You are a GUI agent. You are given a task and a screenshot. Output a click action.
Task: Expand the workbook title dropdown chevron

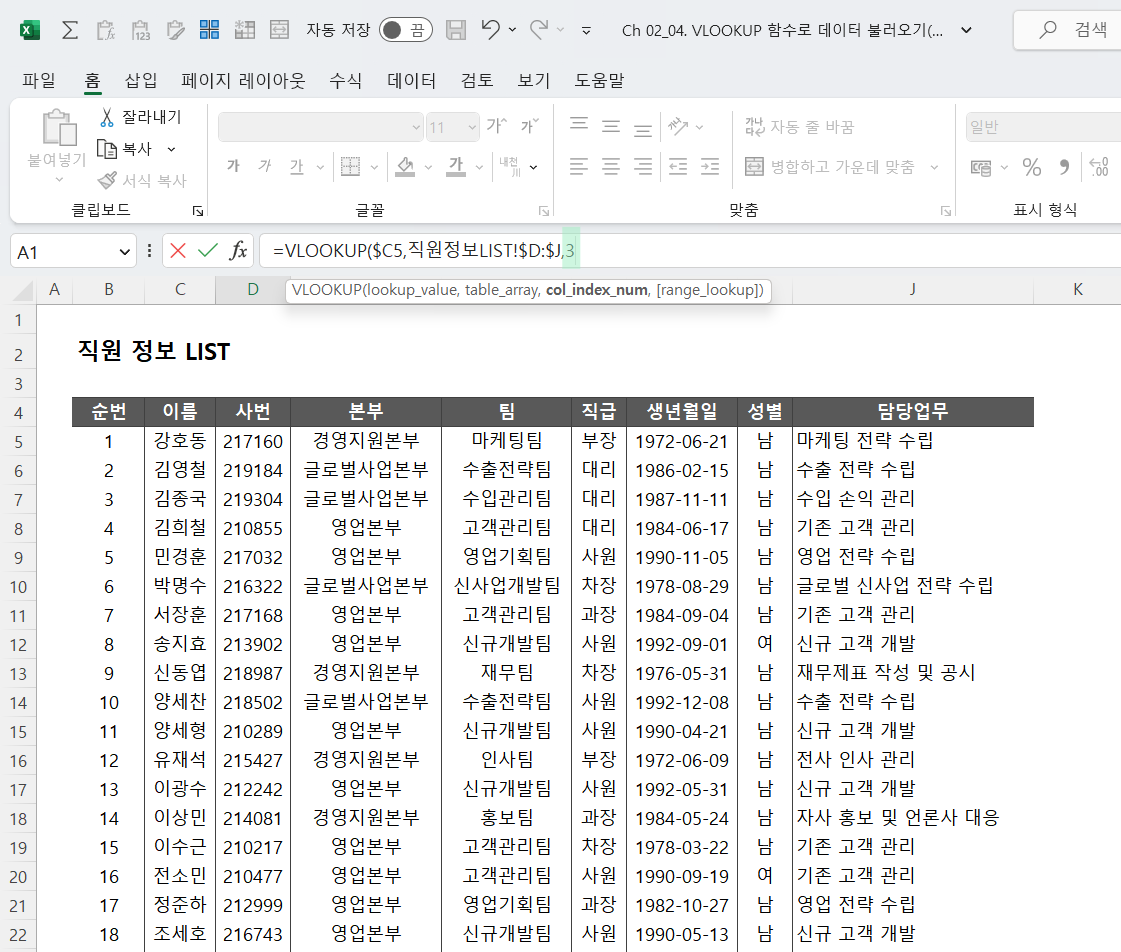pyautogui.click(x=966, y=30)
